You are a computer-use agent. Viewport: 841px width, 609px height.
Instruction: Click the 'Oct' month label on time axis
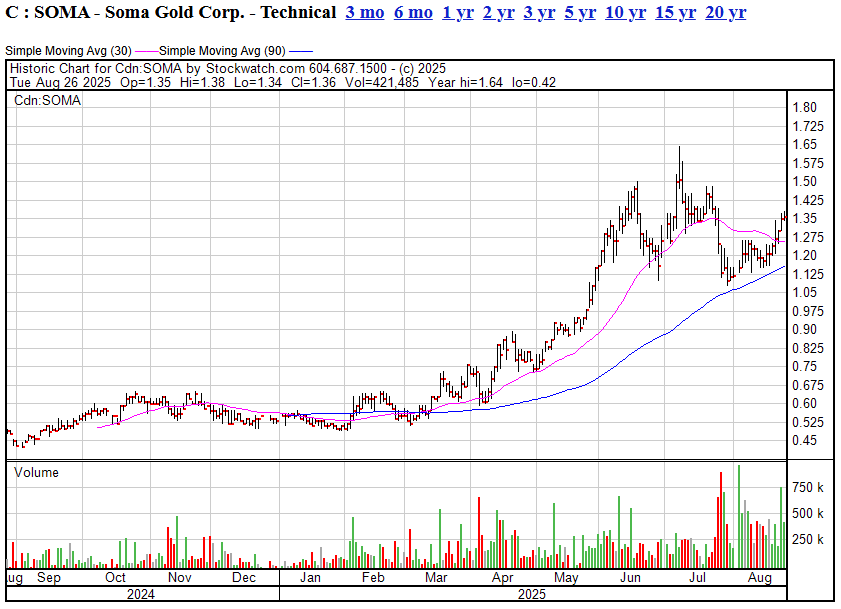point(115,578)
